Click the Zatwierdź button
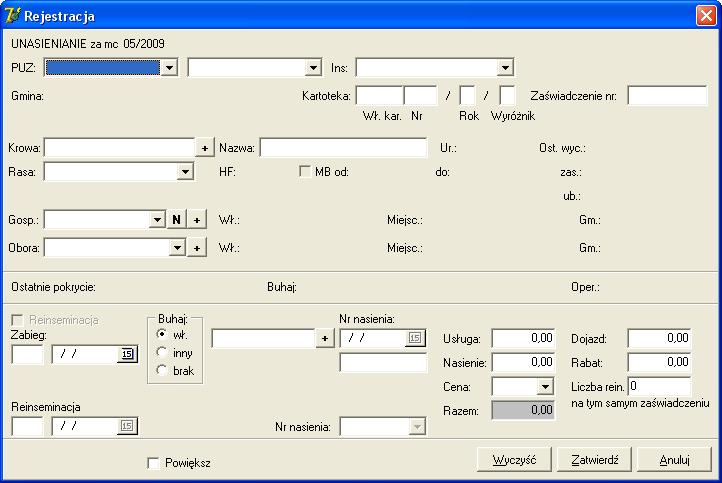This screenshot has width=722, height=483. point(594,460)
